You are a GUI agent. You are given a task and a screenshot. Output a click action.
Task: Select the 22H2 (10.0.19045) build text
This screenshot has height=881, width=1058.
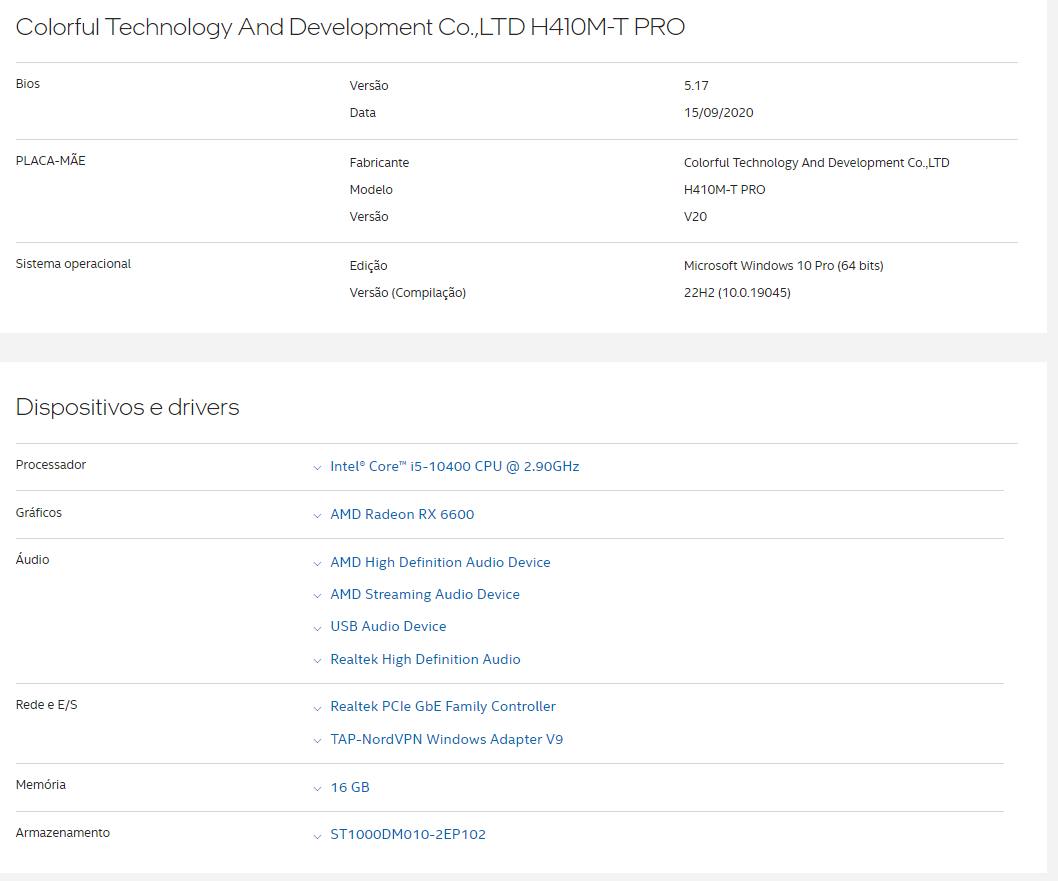pyautogui.click(x=737, y=293)
